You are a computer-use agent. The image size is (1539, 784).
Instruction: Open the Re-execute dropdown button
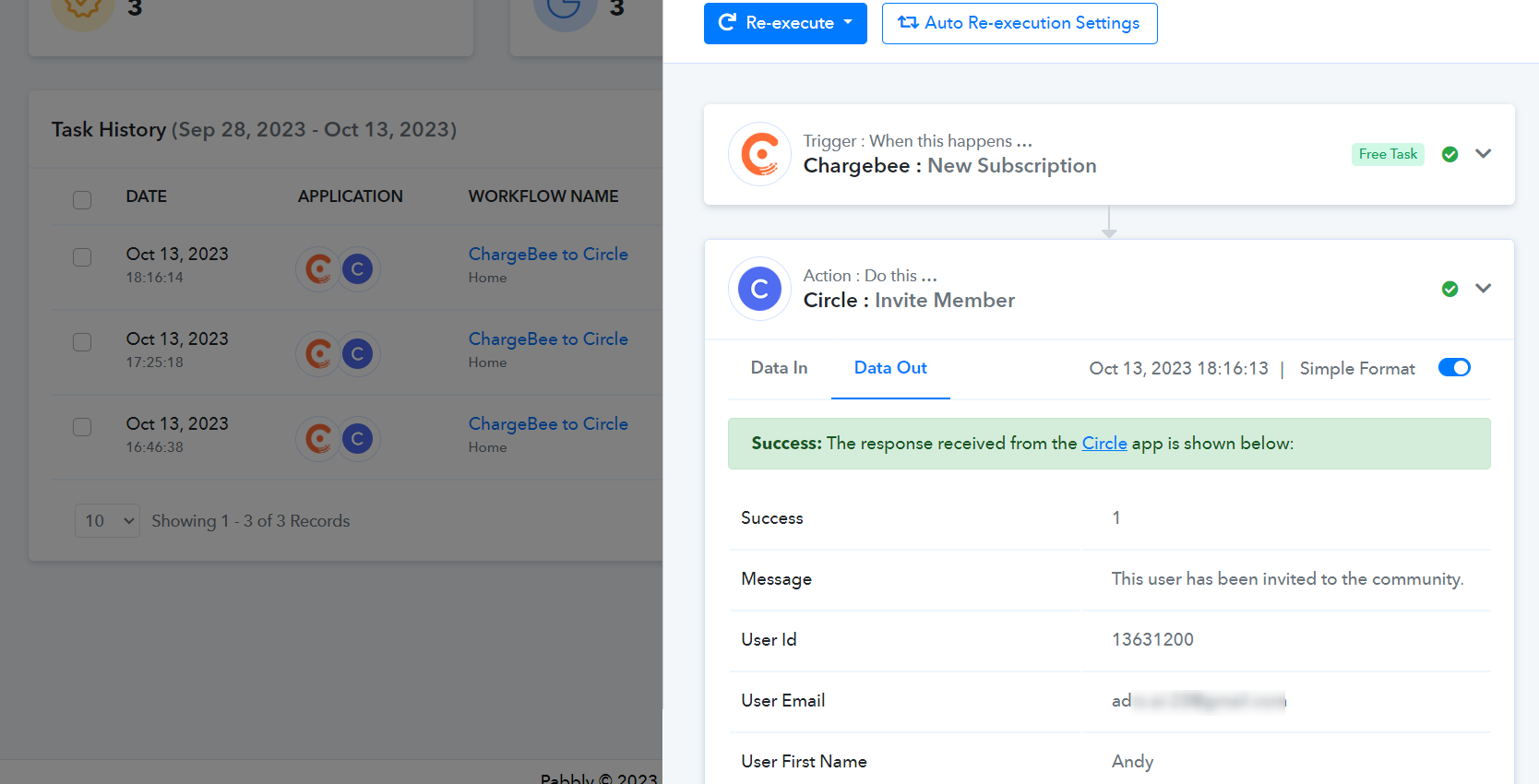[785, 23]
